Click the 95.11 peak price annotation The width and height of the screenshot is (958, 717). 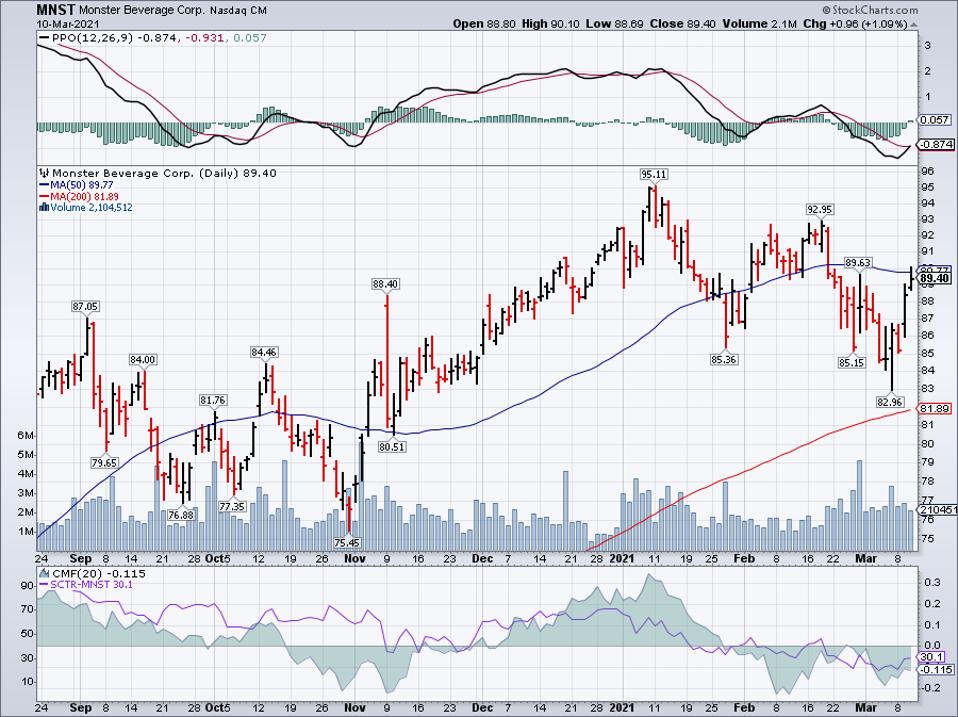(x=654, y=174)
